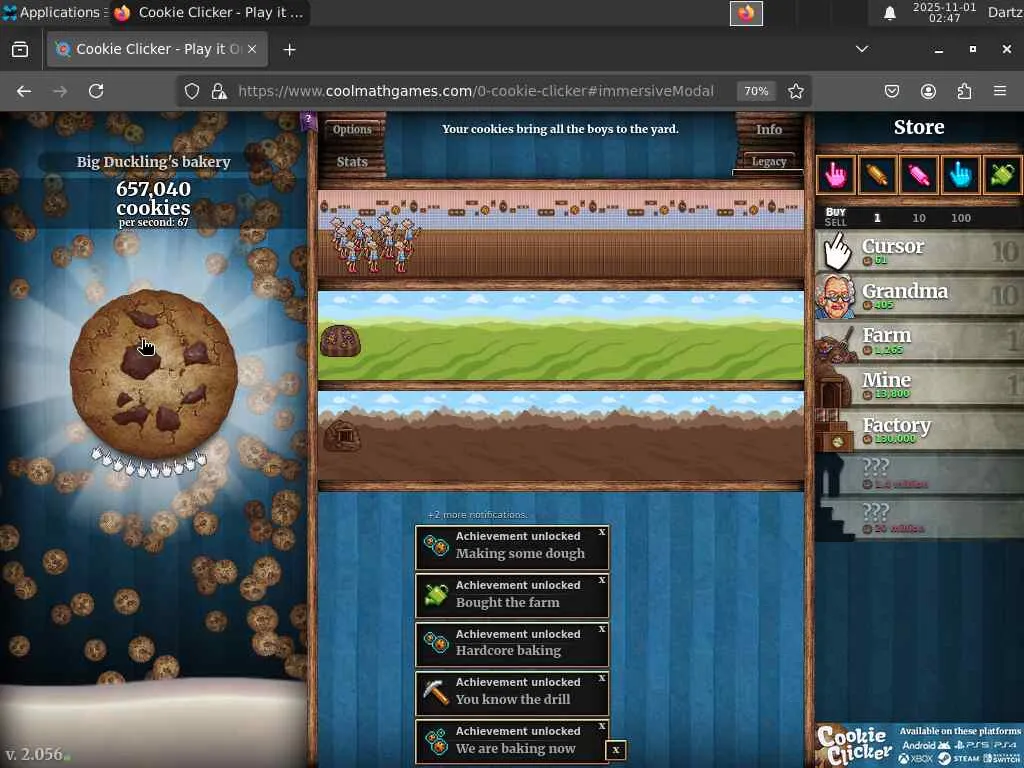Open You know the drill achievement
The image size is (1024, 768).
[512, 693]
